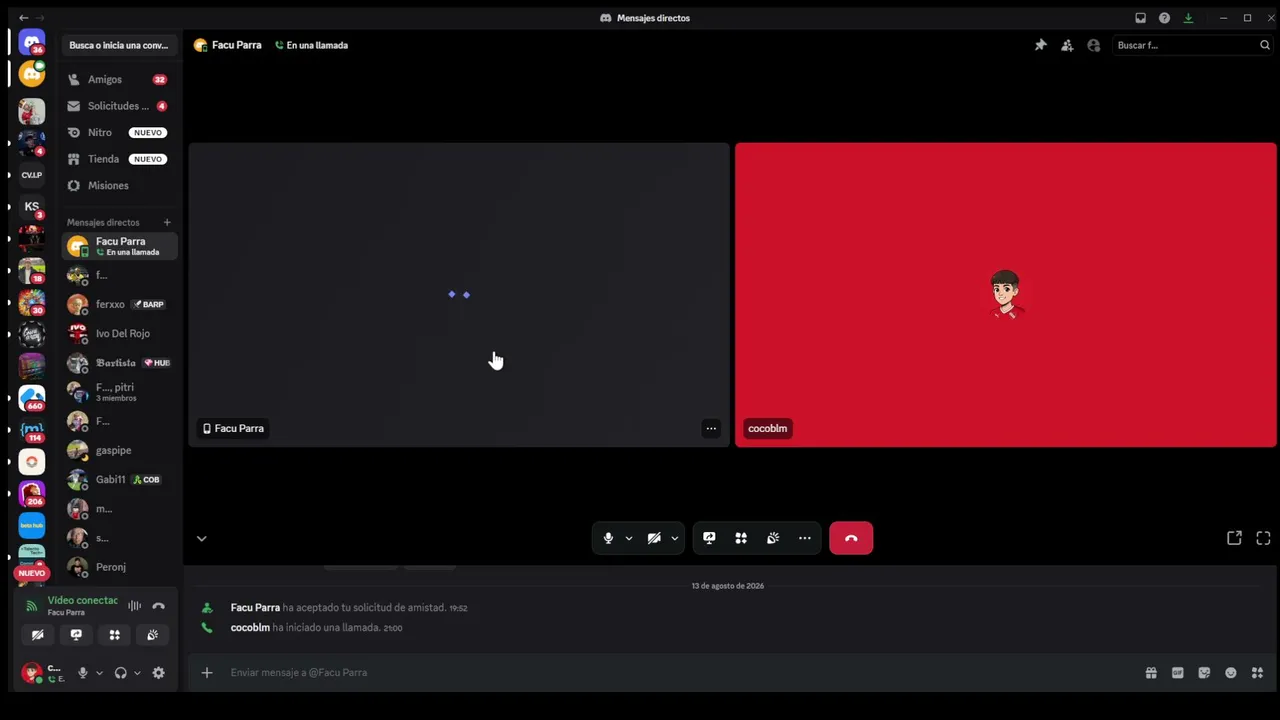Open the help icon in the title bar
This screenshot has height=720, width=1280.
pyautogui.click(x=1164, y=18)
